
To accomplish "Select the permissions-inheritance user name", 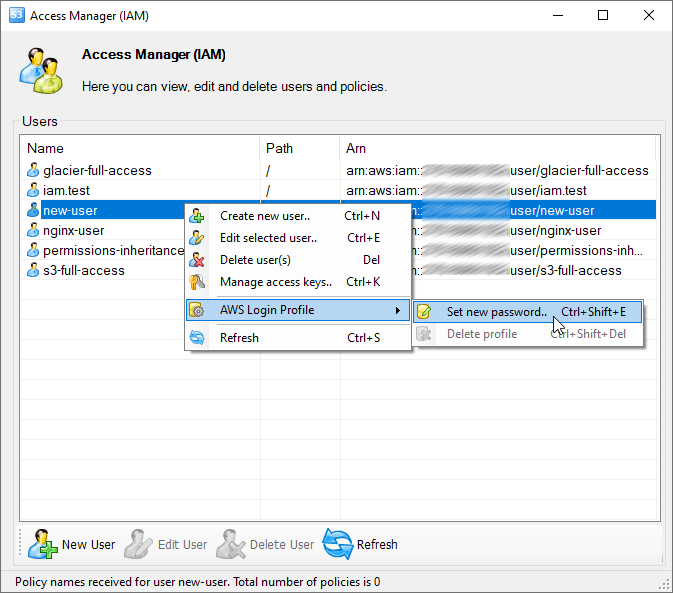I will point(114,250).
